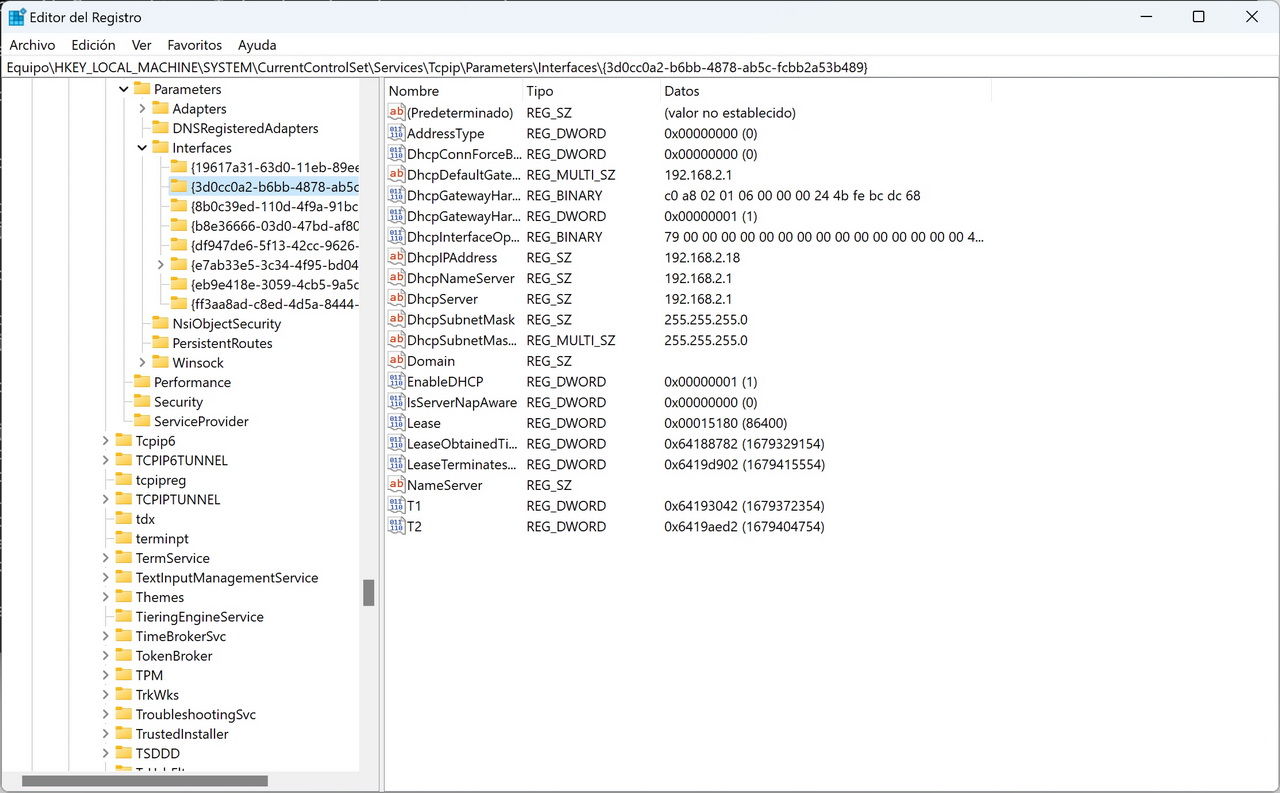The height and width of the screenshot is (793, 1280).
Task: Click the Themes folder icon
Action: 123,597
